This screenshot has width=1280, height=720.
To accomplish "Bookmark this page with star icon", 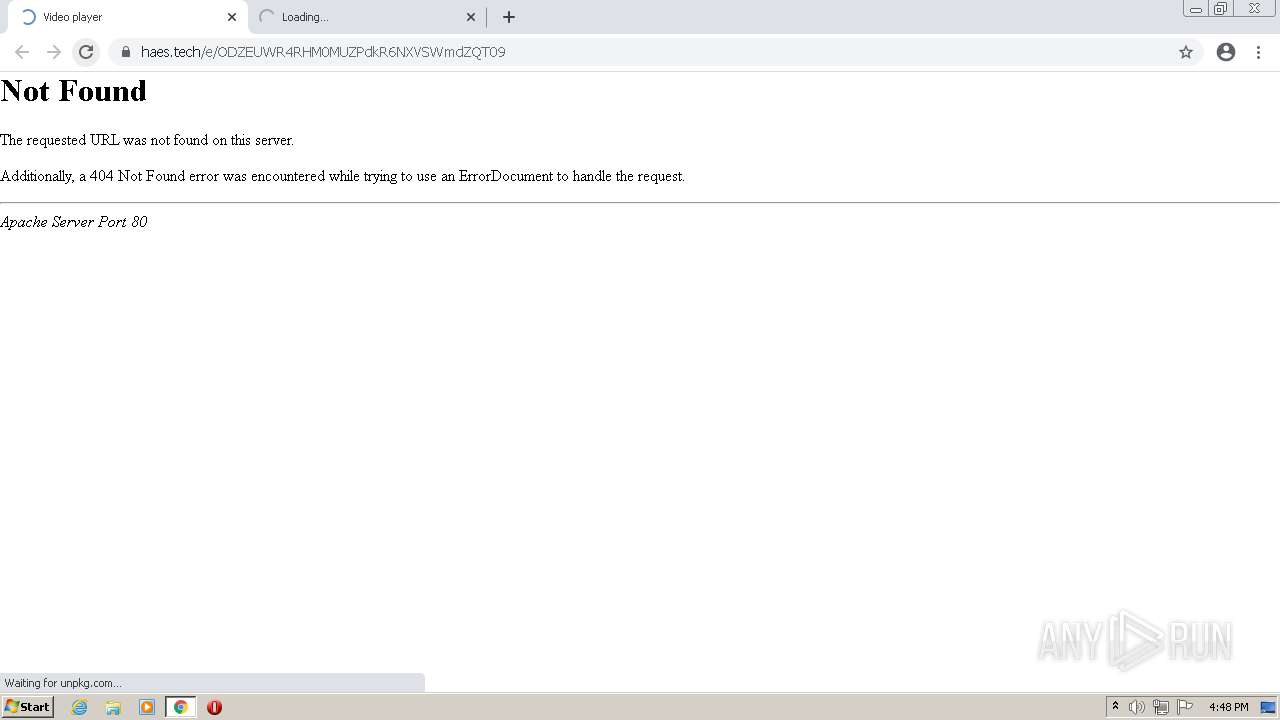I will point(1186,52).
